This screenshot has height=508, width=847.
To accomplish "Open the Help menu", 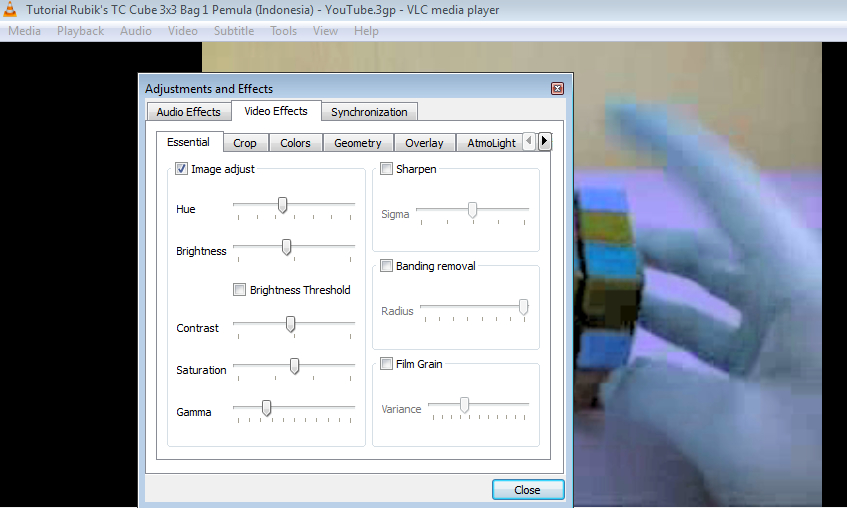I will tap(366, 31).
